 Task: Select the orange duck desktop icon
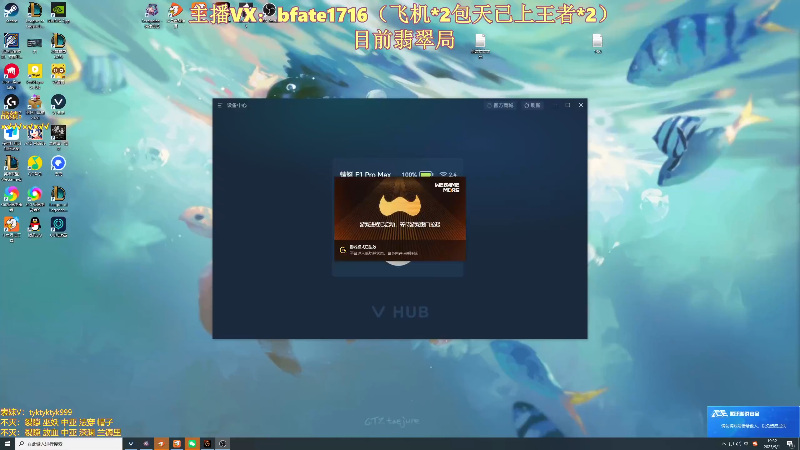pos(11,225)
